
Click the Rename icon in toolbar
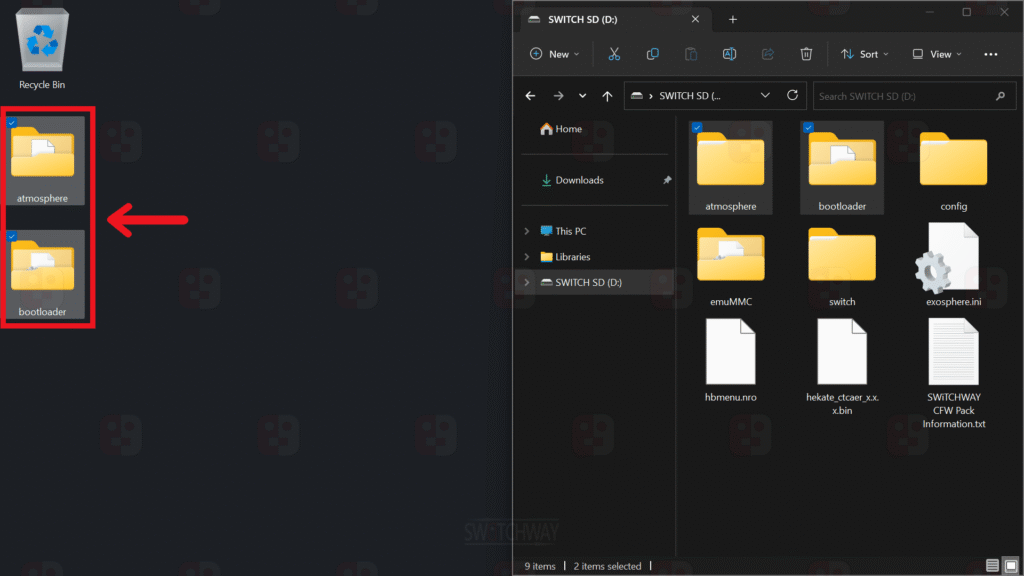[x=729, y=54]
